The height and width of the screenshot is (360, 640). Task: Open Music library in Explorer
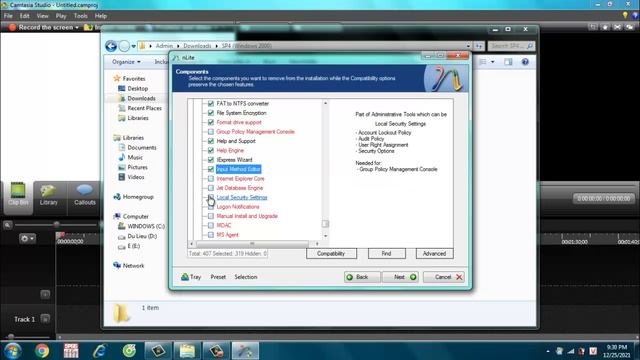135,158
